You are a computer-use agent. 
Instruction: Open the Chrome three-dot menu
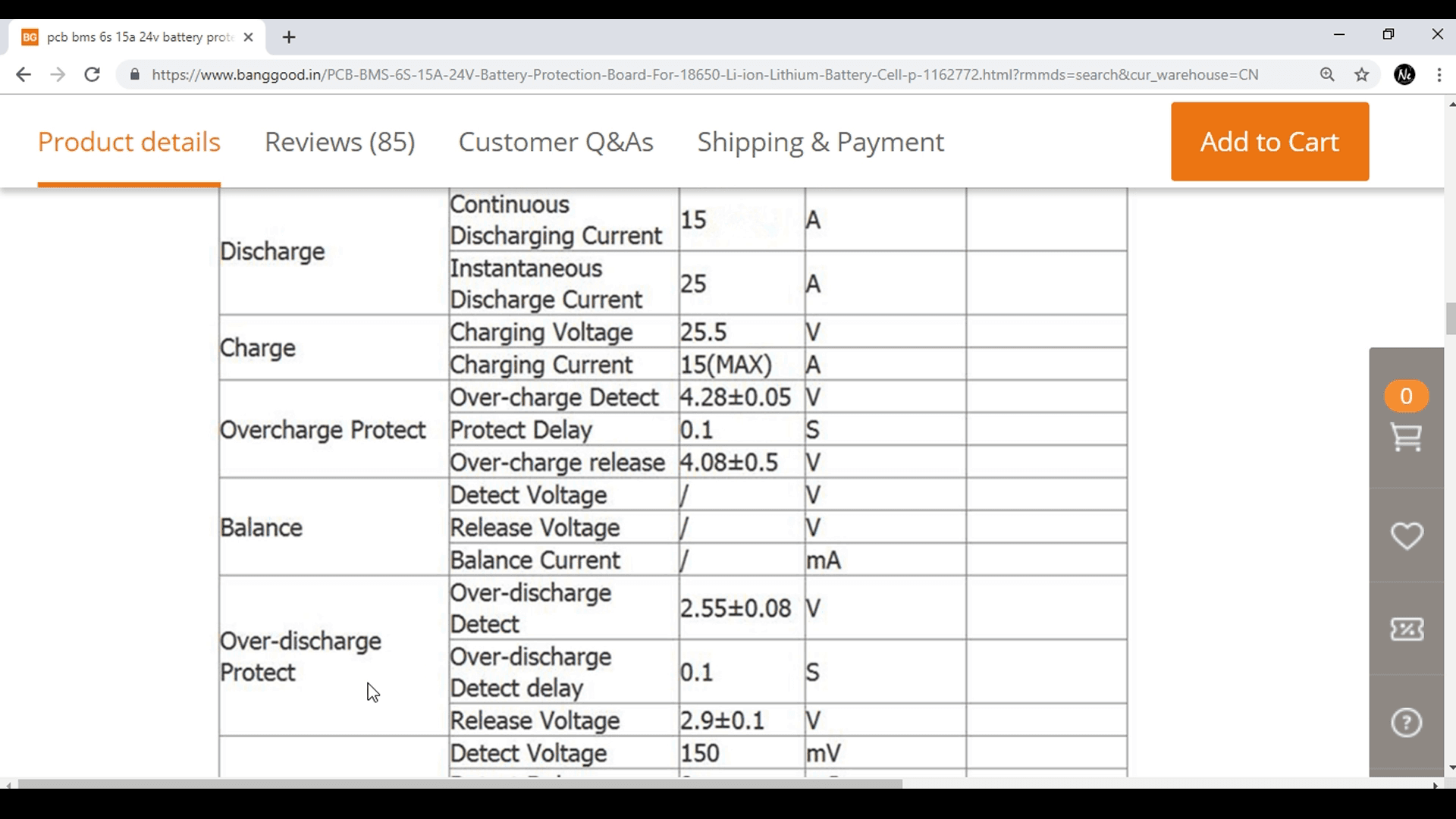tap(1439, 74)
